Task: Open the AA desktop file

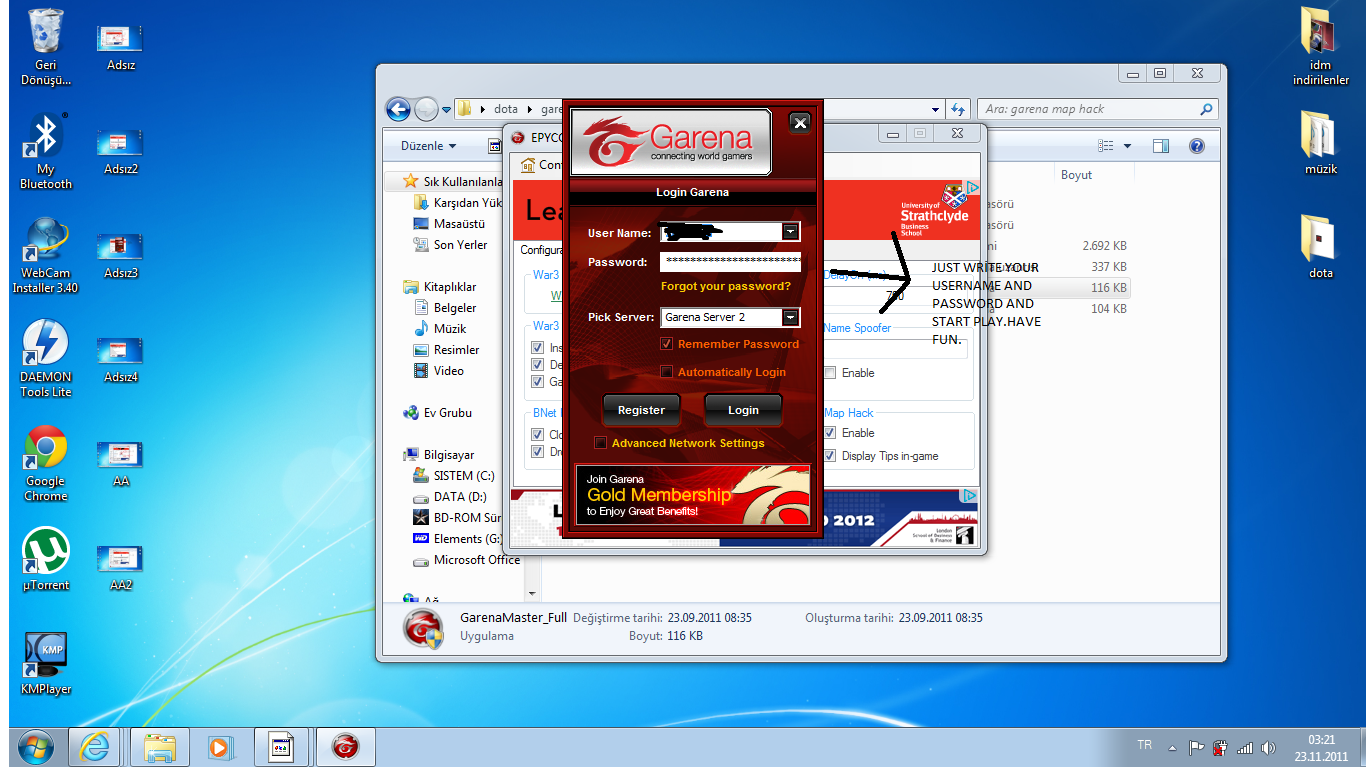Action: [120, 463]
